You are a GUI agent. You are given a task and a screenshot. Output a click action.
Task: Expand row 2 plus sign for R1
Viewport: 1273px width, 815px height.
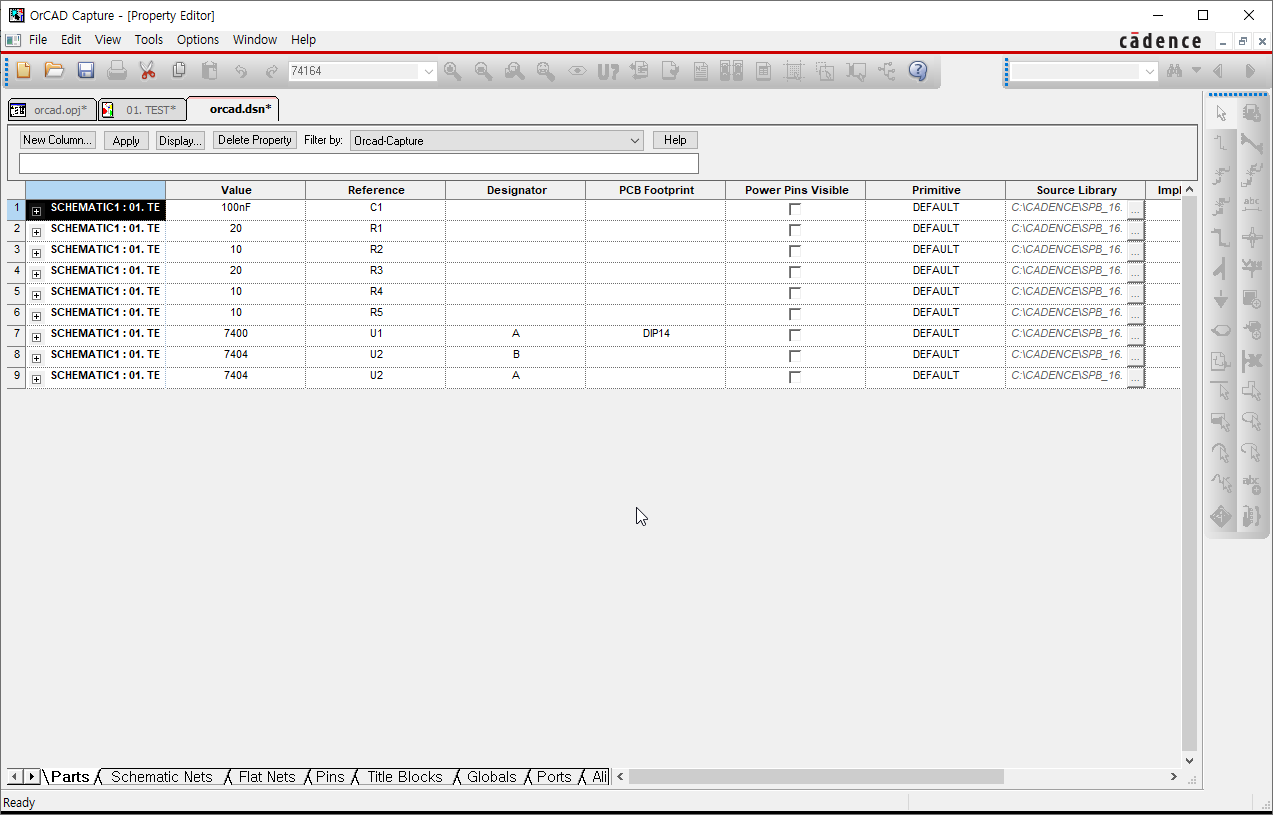36,232
